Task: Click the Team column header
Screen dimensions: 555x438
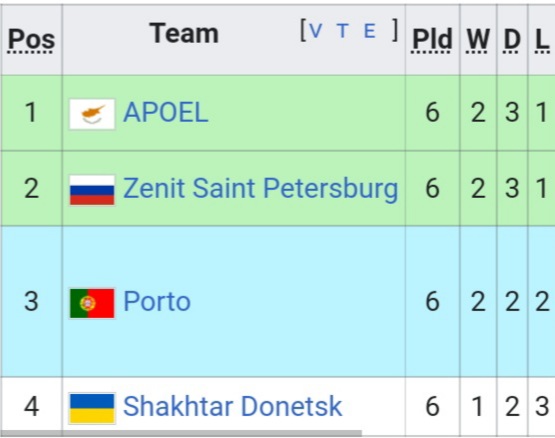Action: [x=184, y=33]
